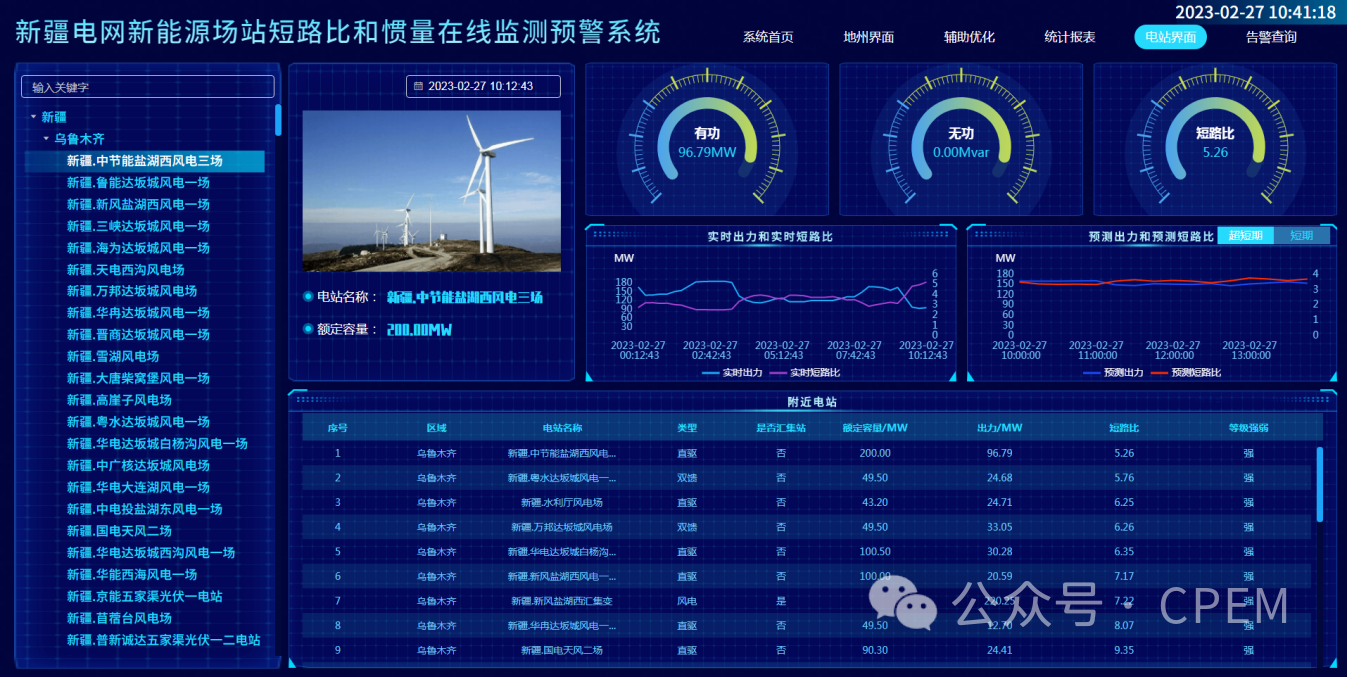Select 新疆.国电天风二场 in the tree
This screenshot has width=1347, height=677.
119,531
